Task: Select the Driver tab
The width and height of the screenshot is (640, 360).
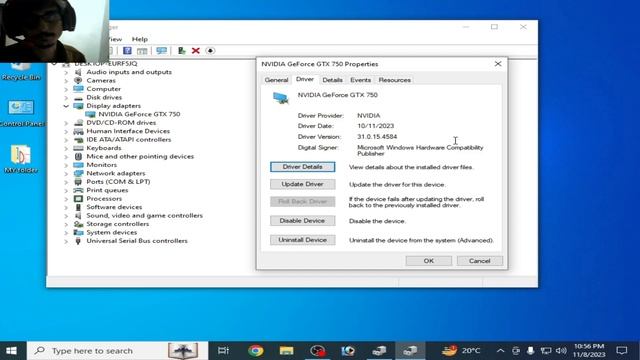Action: (x=305, y=79)
